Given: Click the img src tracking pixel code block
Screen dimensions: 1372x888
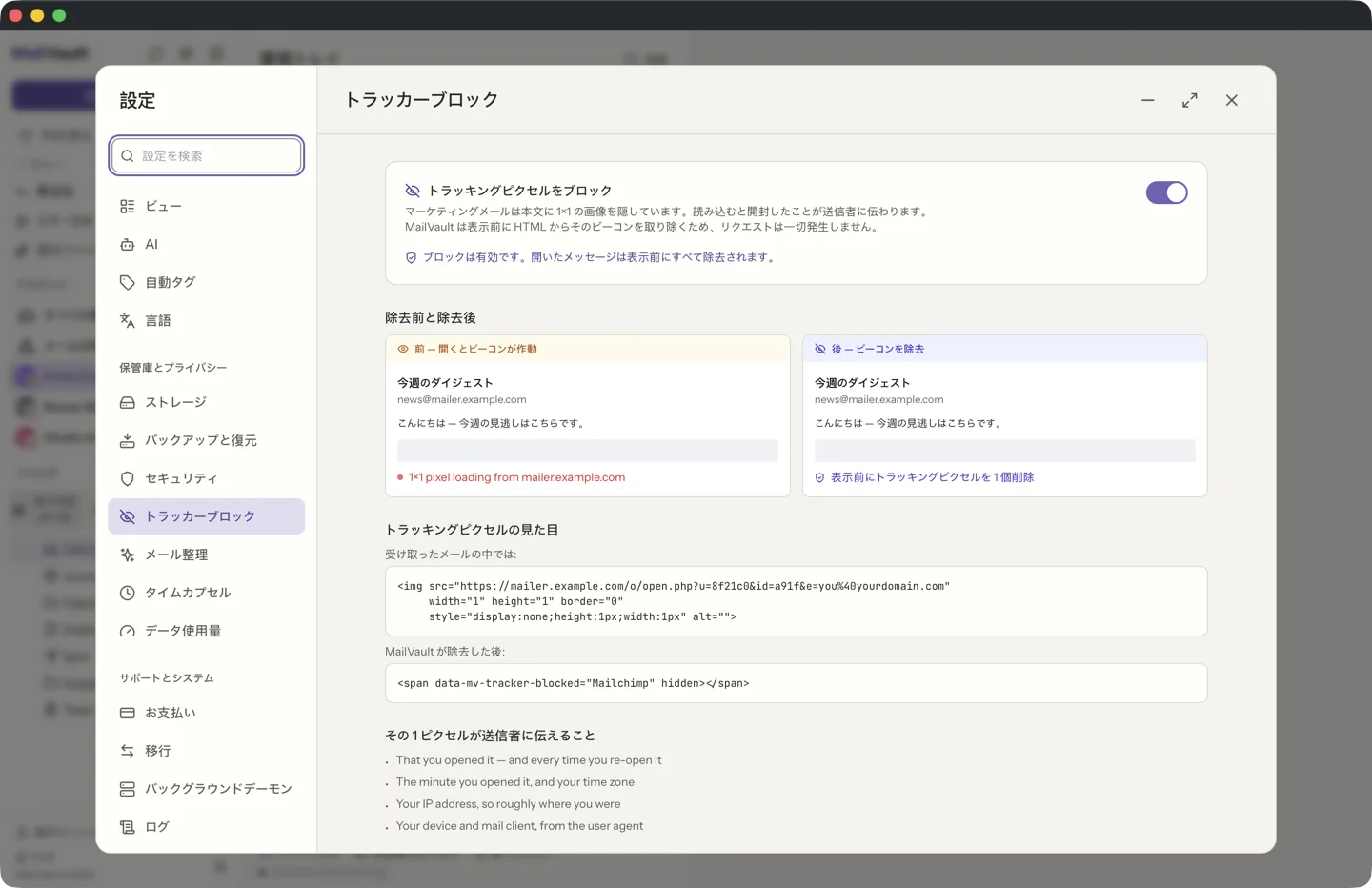Looking at the screenshot, I should (796, 601).
